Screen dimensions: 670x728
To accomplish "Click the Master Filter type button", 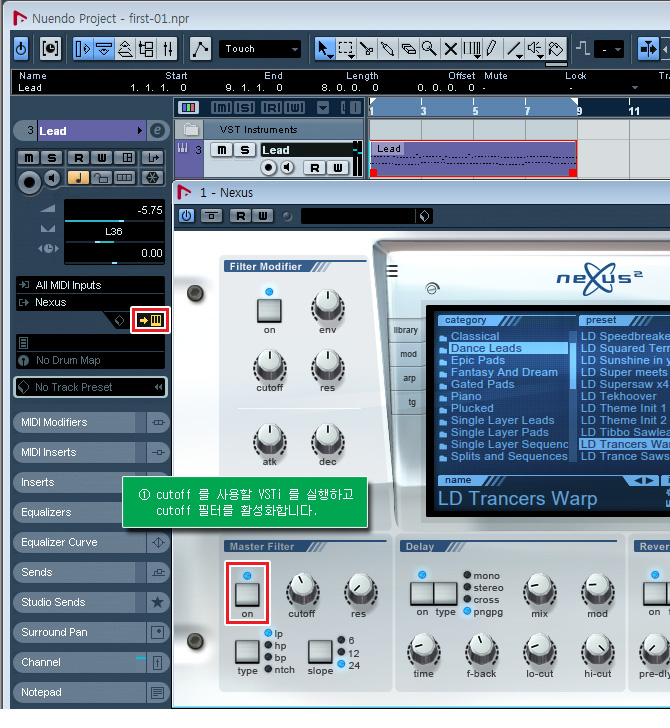I will tap(247, 651).
